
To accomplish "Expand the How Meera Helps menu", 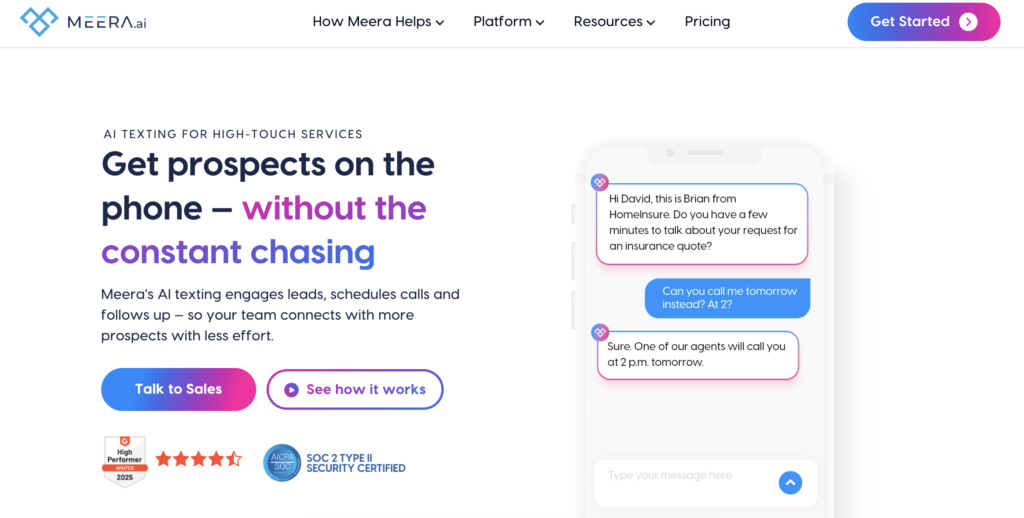I will [x=378, y=22].
